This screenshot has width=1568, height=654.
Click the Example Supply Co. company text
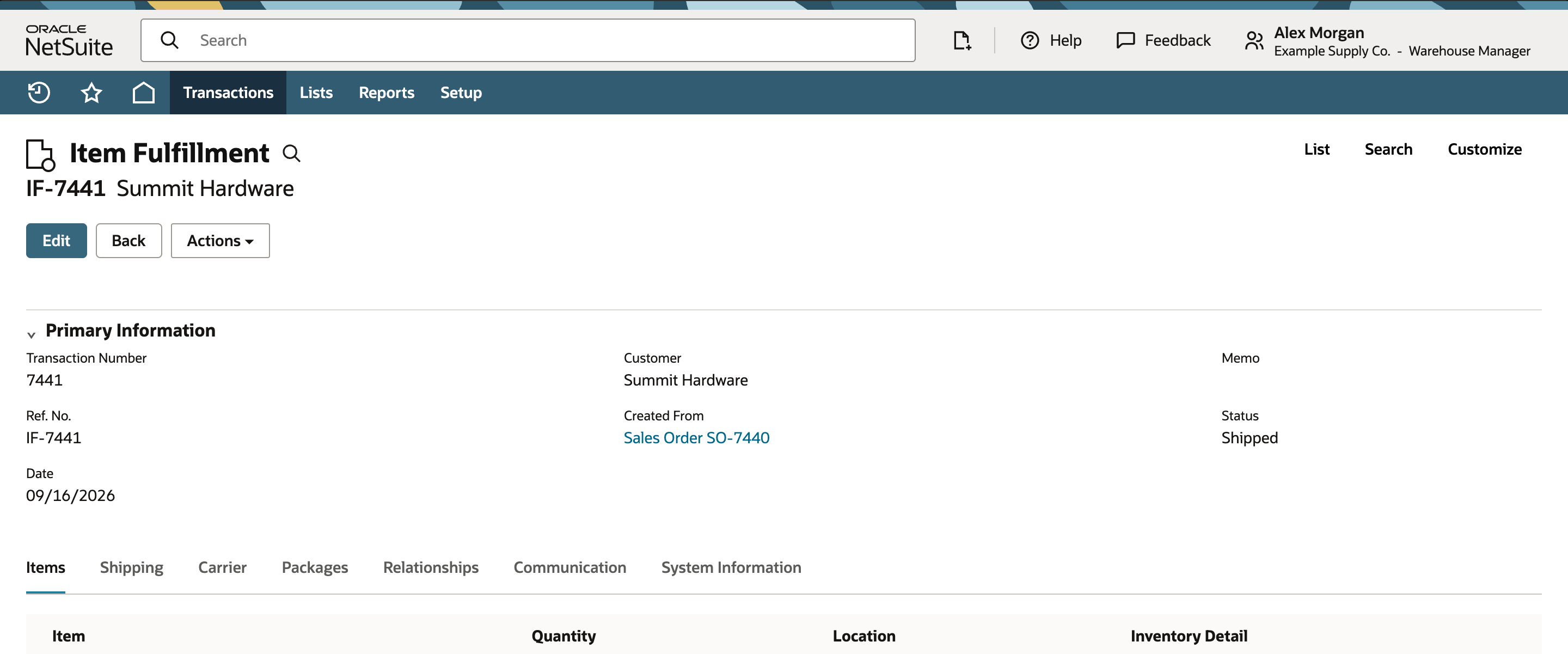(x=1332, y=51)
